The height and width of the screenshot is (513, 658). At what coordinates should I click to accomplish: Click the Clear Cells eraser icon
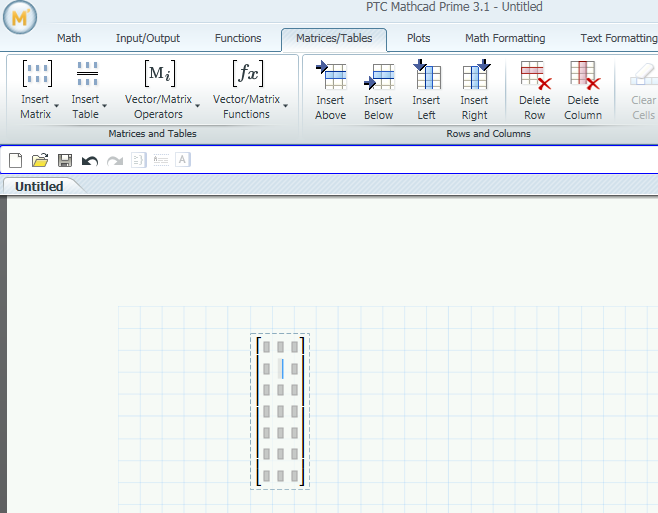(x=643, y=76)
